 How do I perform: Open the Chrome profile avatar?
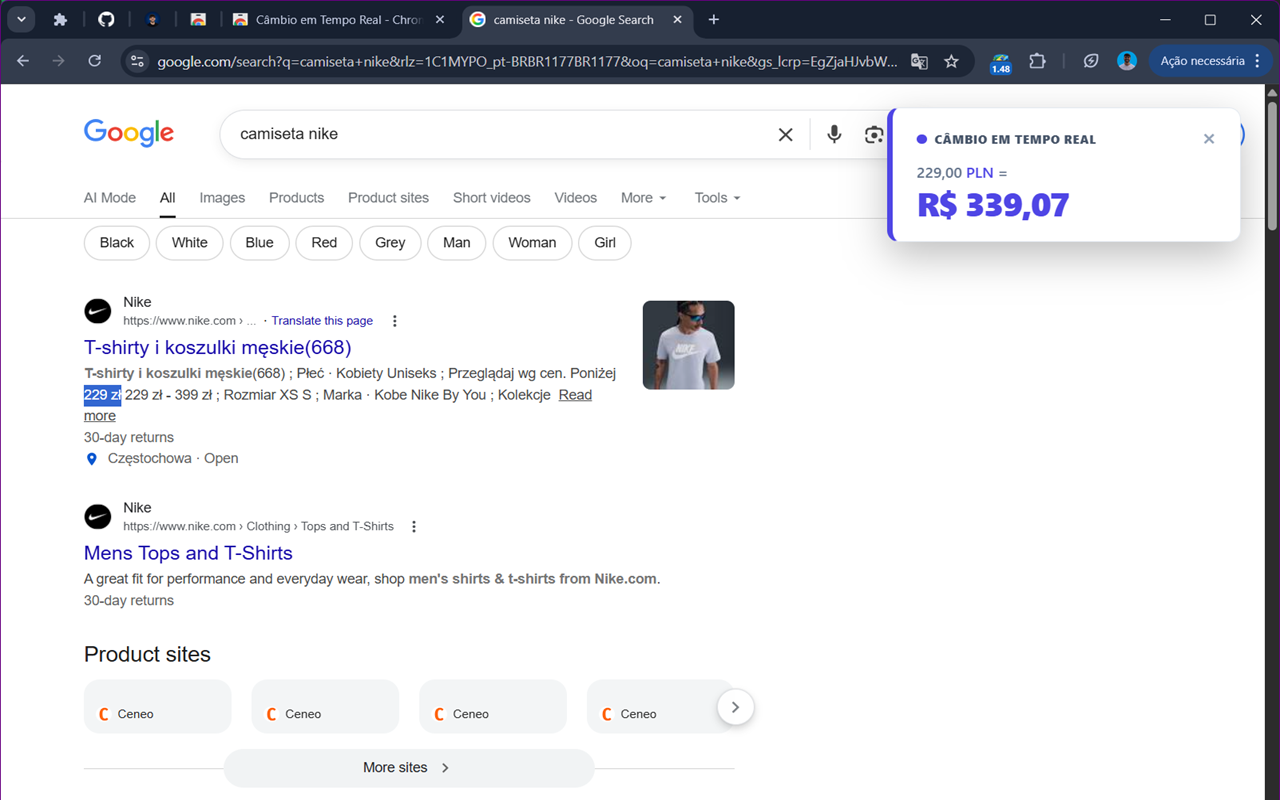pos(1127,61)
